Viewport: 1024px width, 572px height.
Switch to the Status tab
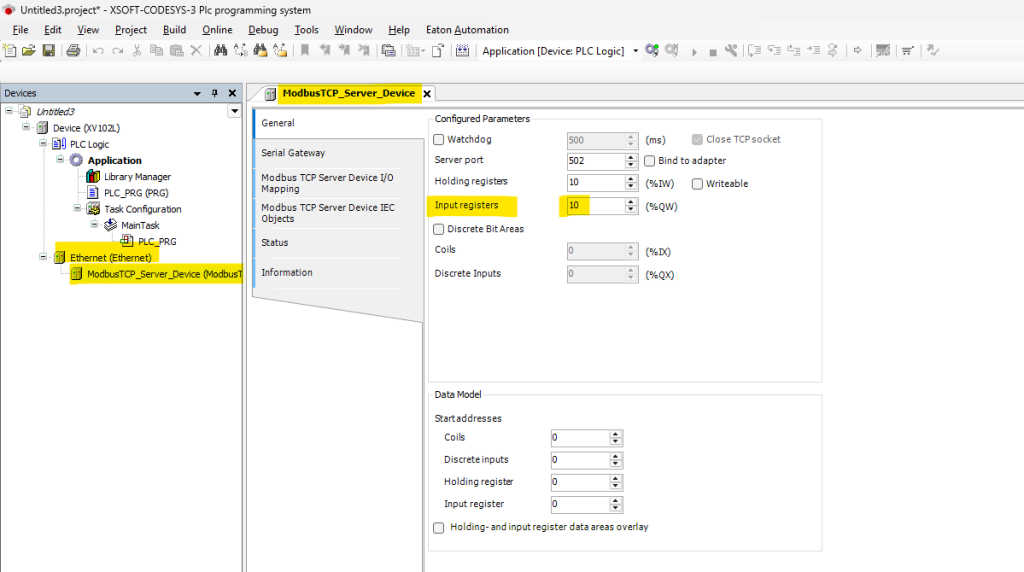(x=275, y=242)
